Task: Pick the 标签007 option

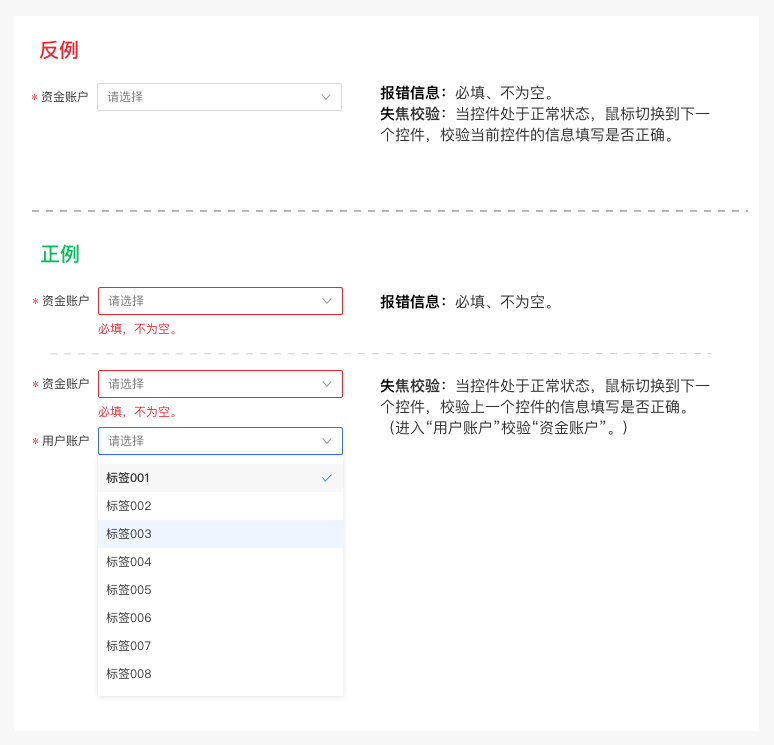Action: coord(128,646)
